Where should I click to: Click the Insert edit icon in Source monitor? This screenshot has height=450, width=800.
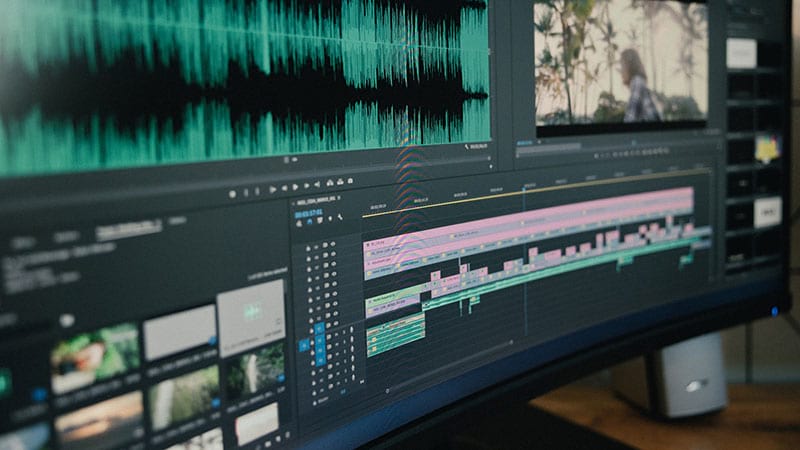point(330,183)
